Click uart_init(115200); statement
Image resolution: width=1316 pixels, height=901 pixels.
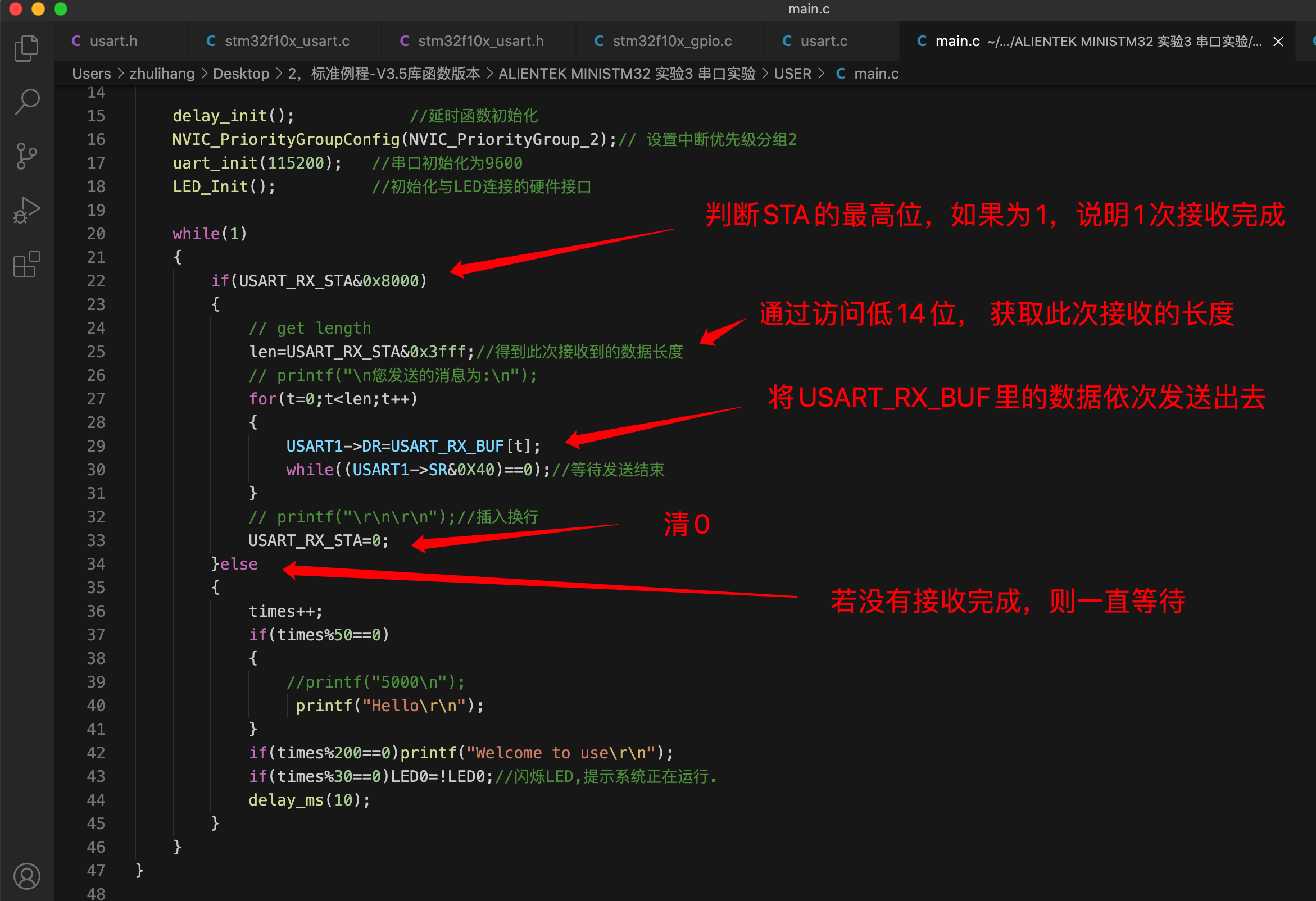tap(257, 163)
